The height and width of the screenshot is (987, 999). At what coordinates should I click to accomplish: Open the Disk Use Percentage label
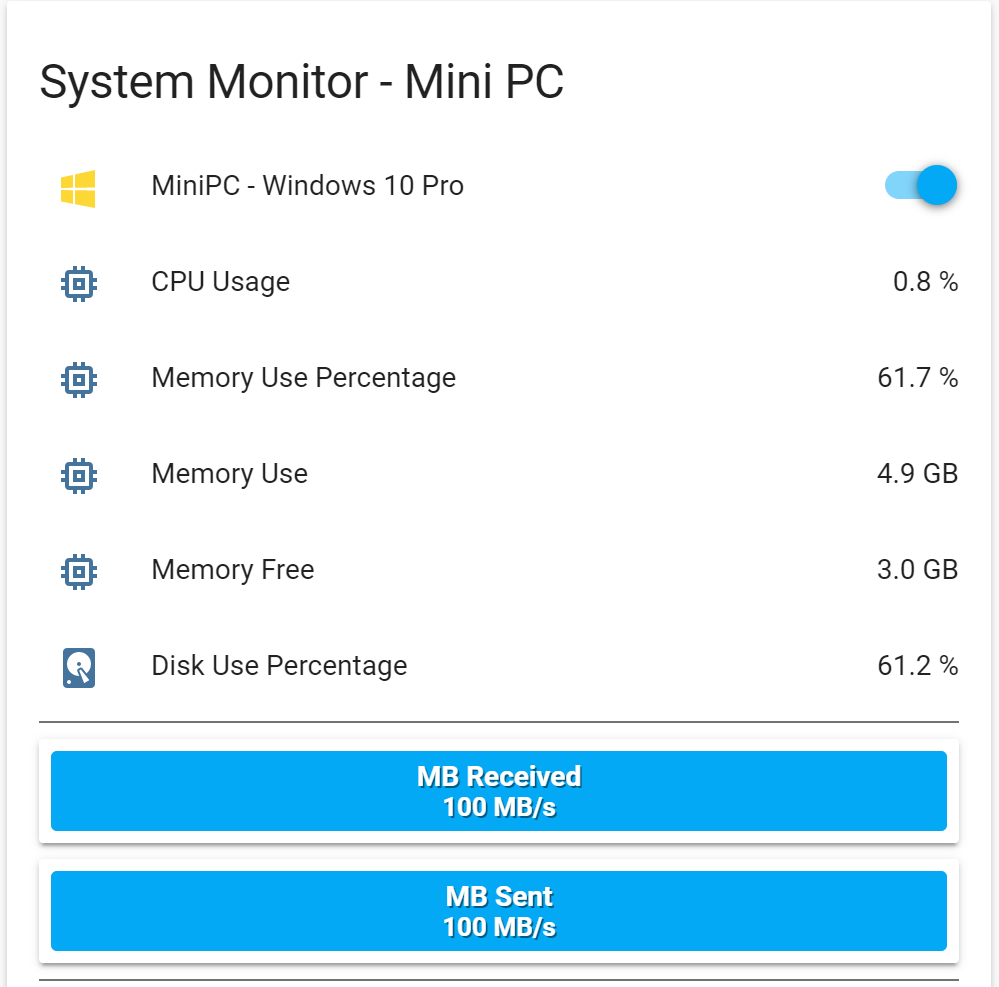(279, 666)
